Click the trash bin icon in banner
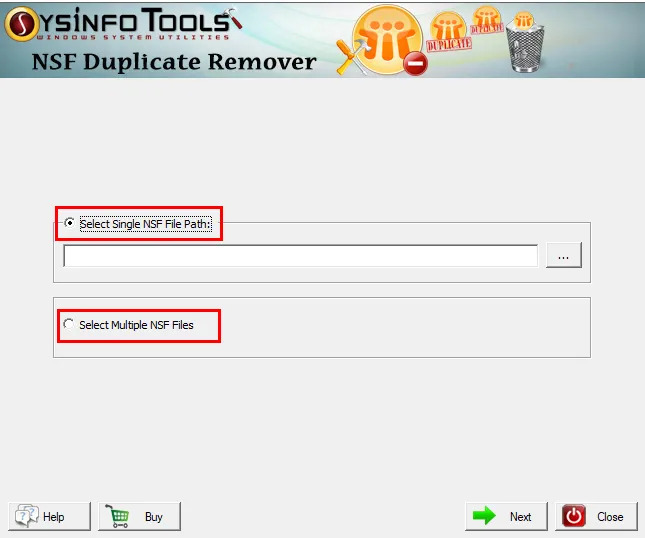The image size is (645, 538). coord(525,43)
